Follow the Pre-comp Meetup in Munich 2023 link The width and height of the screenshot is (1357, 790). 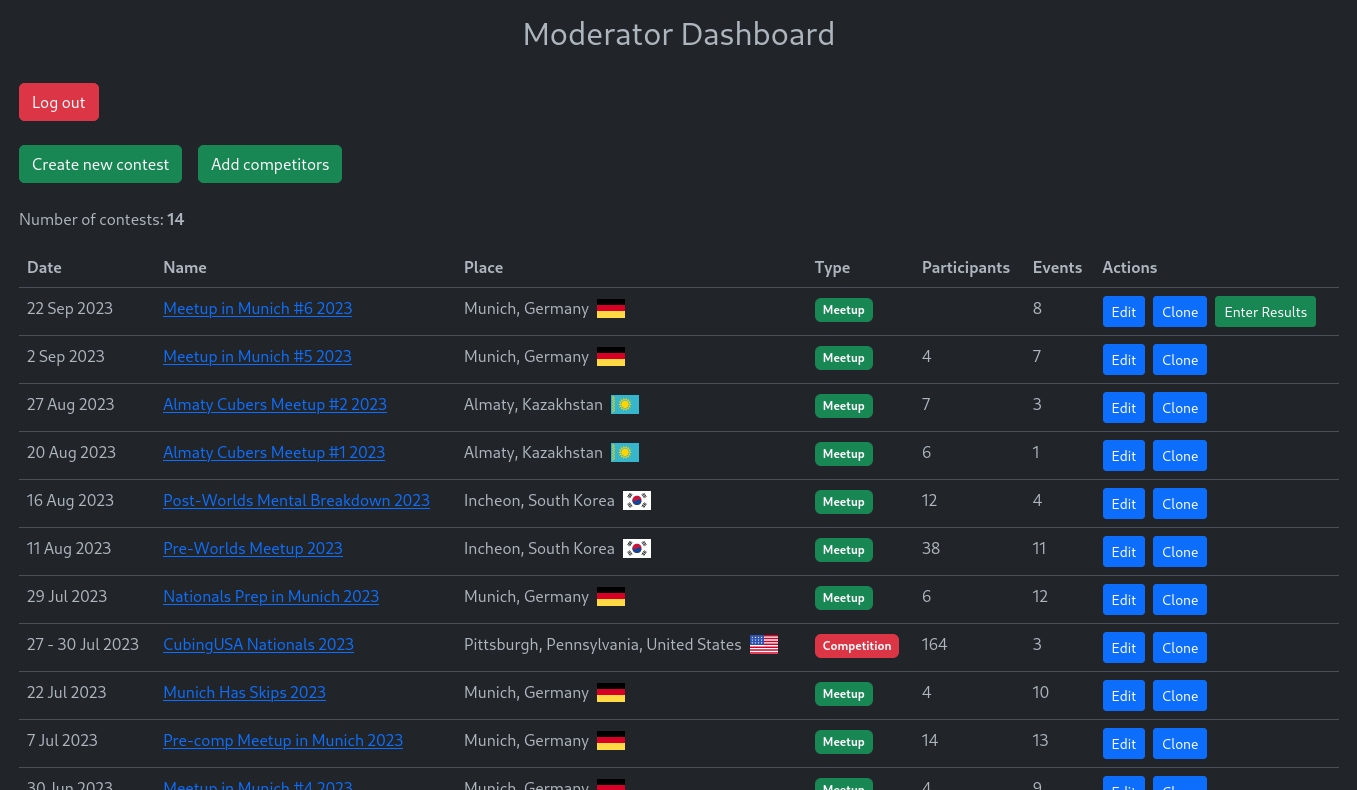click(x=283, y=740)
